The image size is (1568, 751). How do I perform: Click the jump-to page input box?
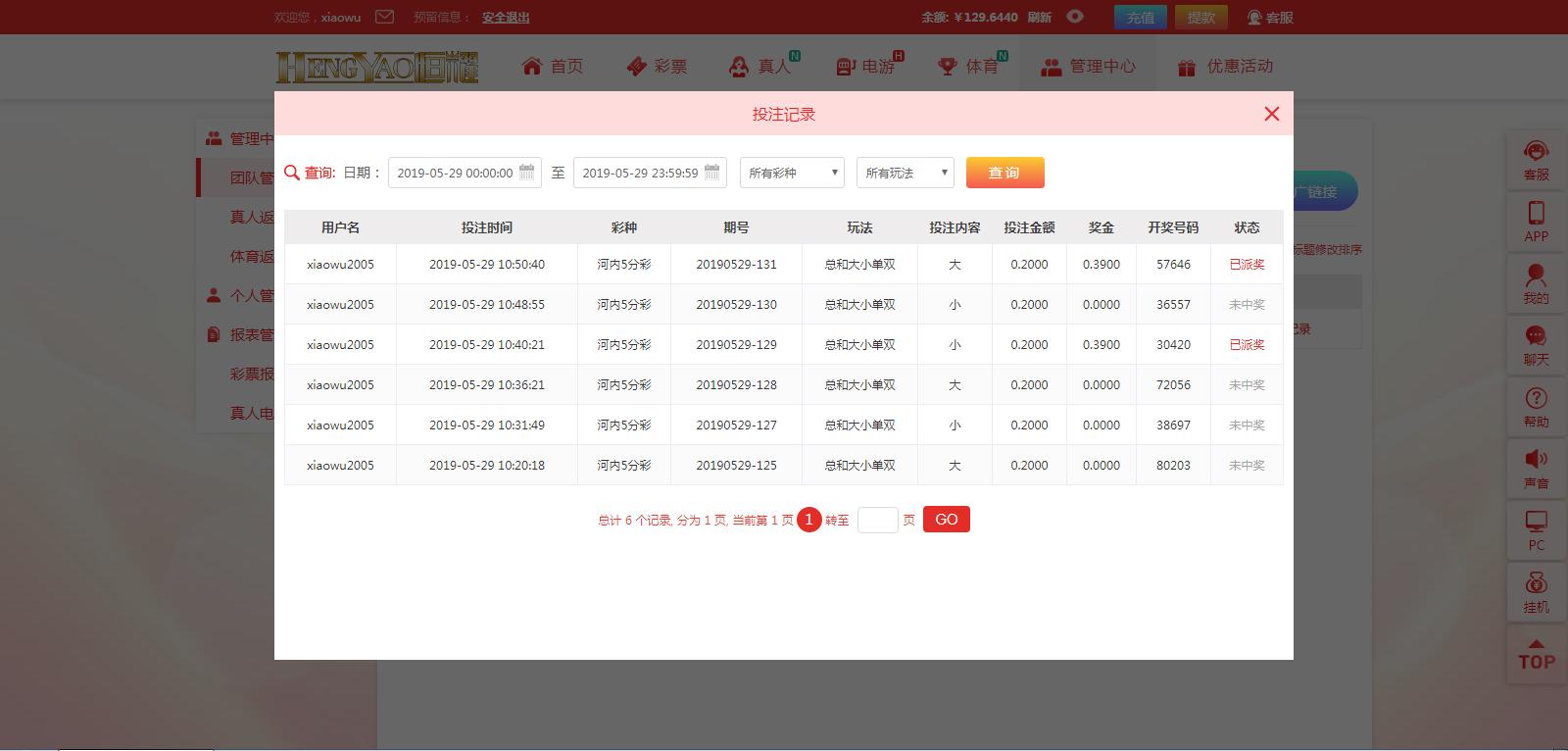pyautogui.click(x=877, y=520)
